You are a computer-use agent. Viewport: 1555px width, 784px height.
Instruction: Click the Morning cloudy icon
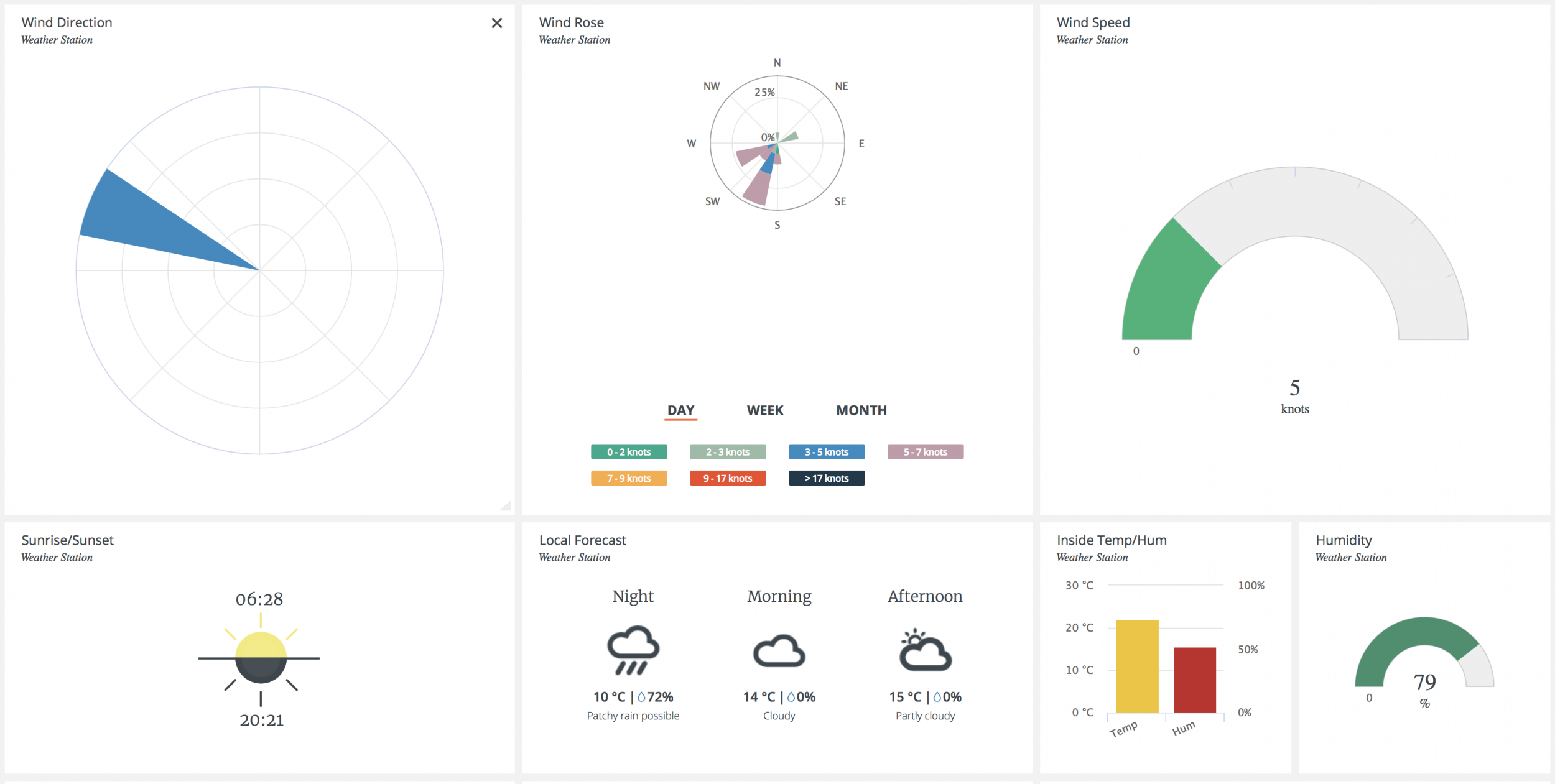[x=779, y=652]
